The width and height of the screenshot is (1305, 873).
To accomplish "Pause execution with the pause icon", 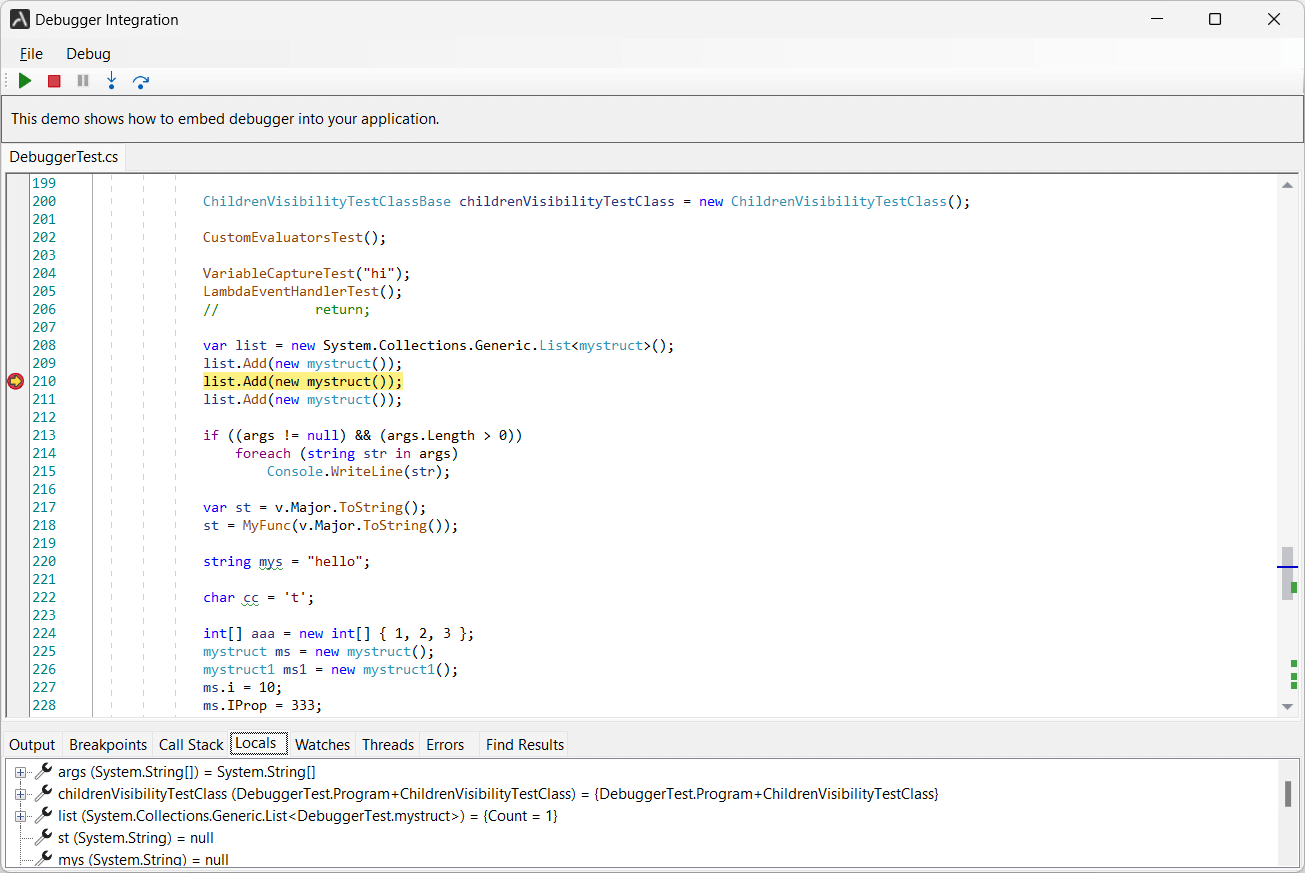I will [83, 81].
